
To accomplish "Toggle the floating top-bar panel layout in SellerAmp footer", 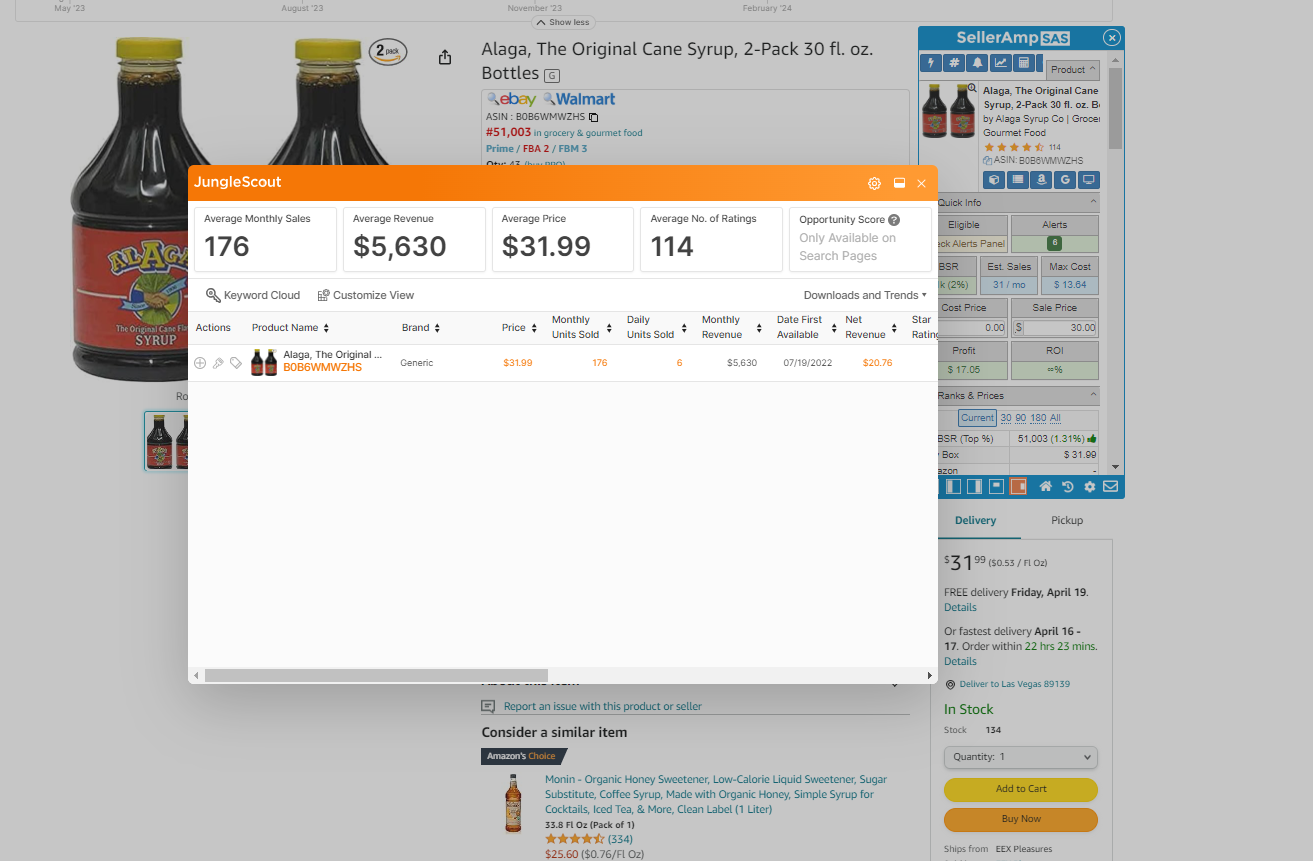I will (x=996, y=487).
